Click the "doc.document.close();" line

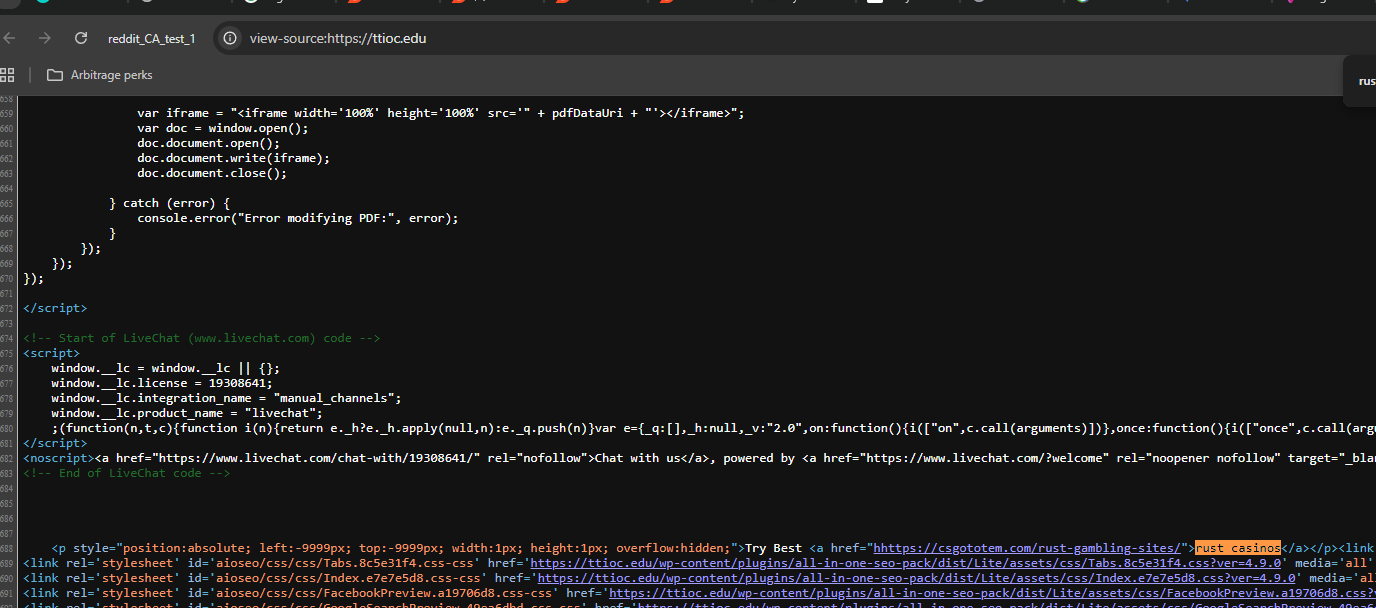212,173
